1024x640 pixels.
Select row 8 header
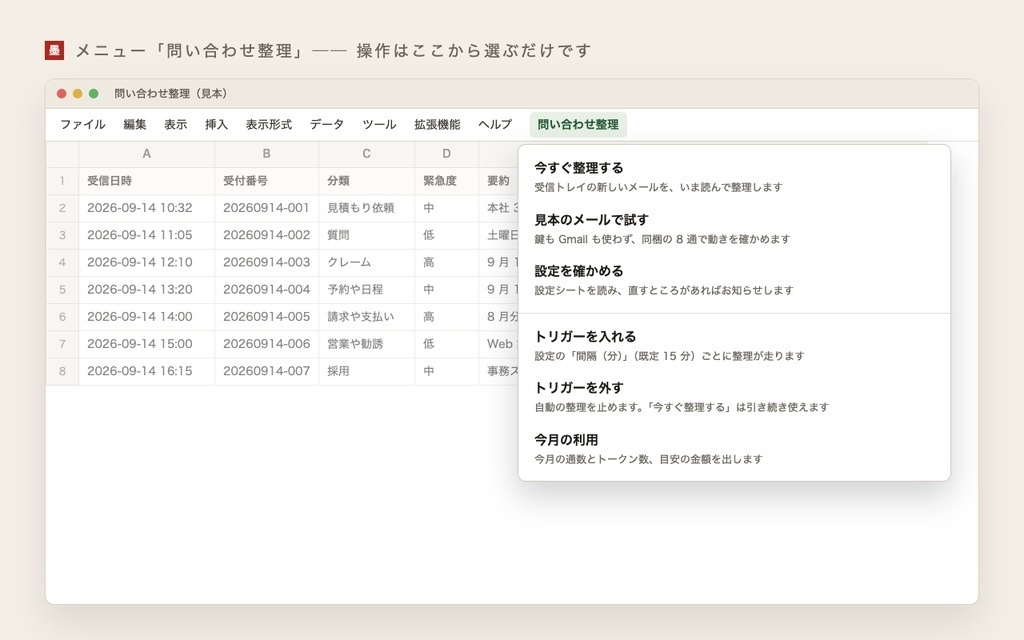62,371
